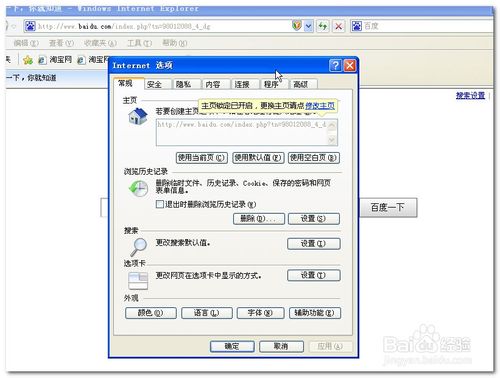Click the search box Baidu paw icon
Screen dimensions: 500x378
[356, 26]
